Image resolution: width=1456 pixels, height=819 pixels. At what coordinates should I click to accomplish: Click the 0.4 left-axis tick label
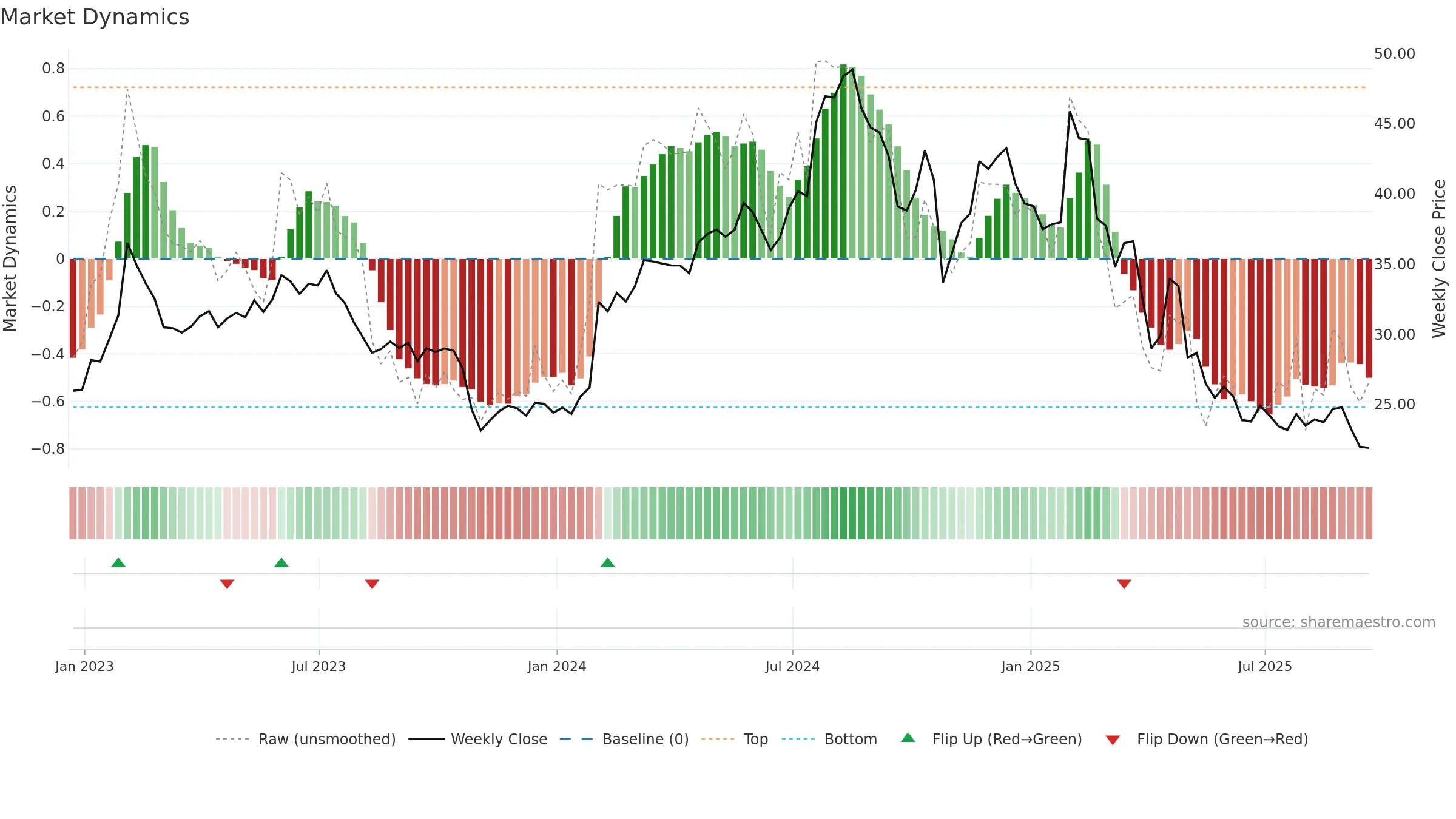pyautogui.click(x=53, y=164)
